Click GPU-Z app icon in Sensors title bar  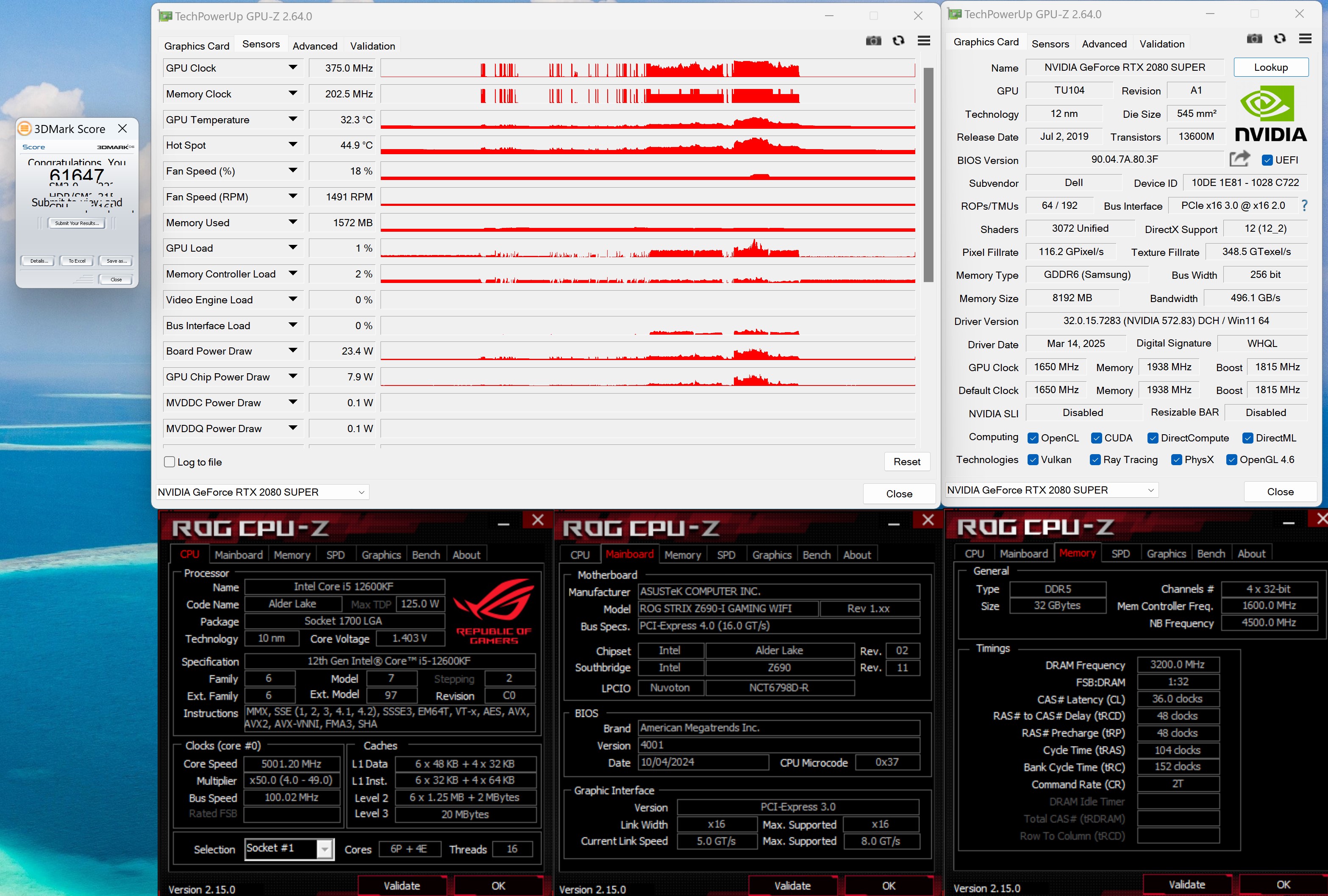coord(165,16)
